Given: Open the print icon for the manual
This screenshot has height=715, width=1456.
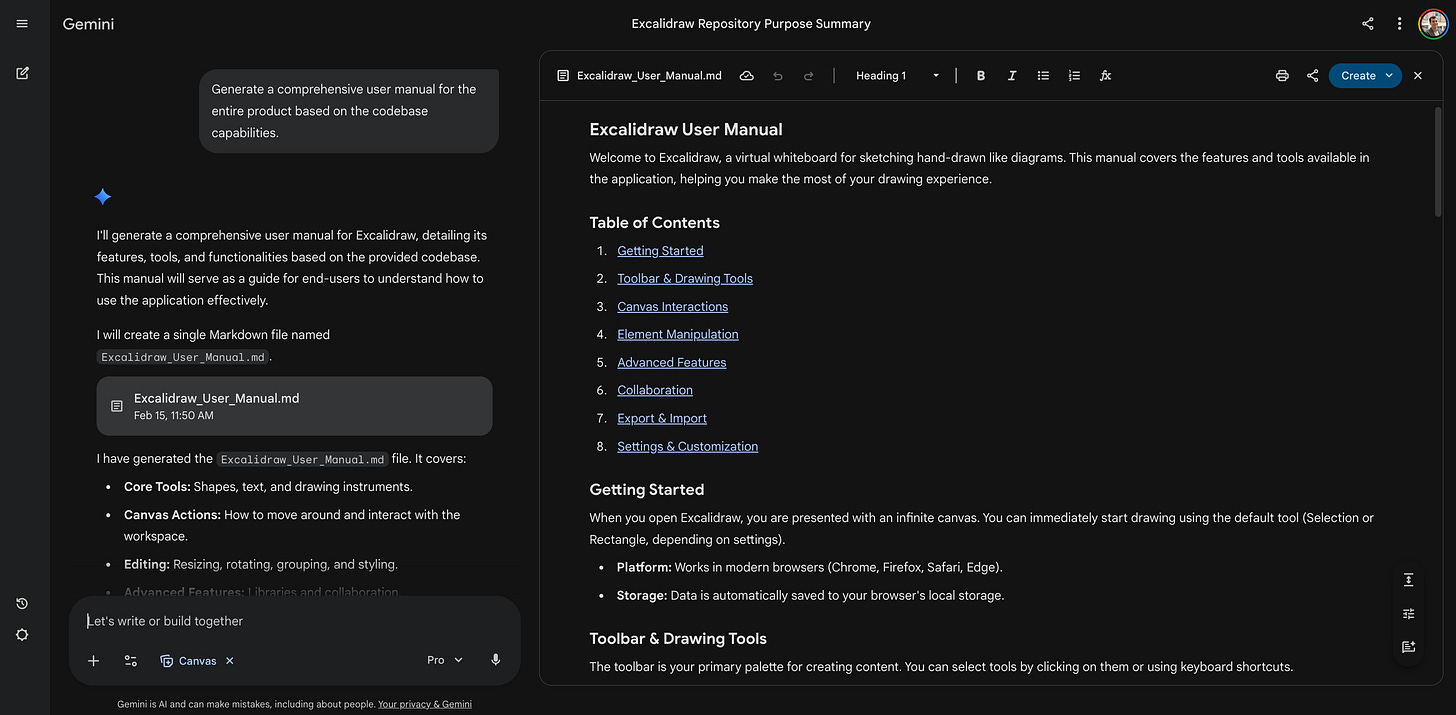Looking at the screenshot, I should pos(1282,75).
